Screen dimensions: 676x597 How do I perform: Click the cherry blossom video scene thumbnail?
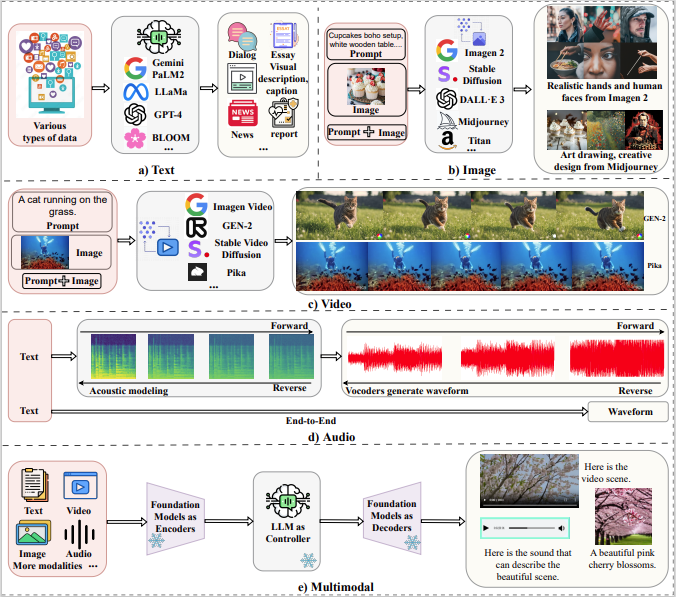click(x=529, y=481)
